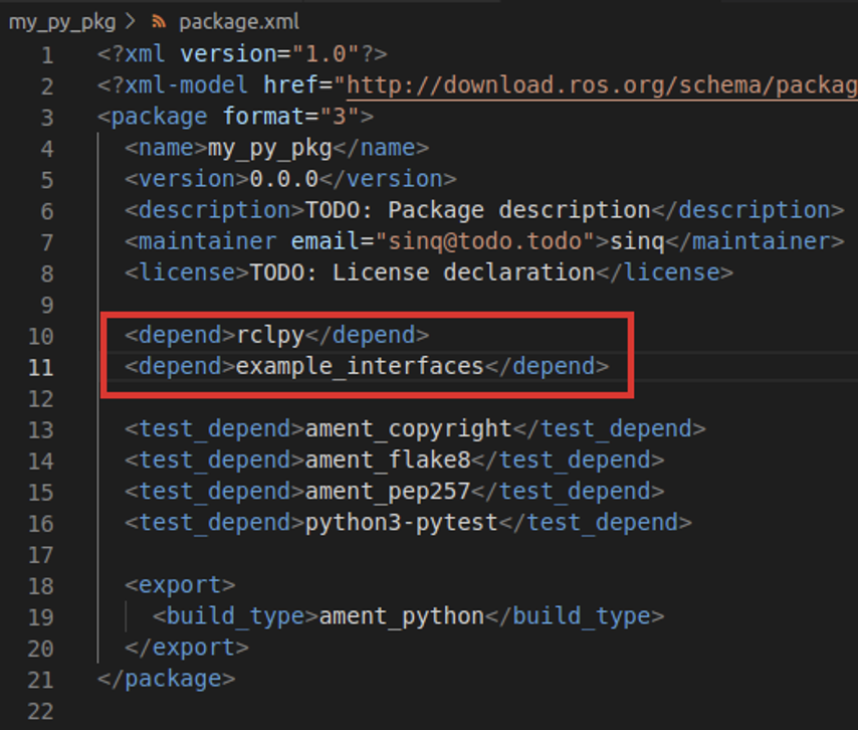Select line number 11 in gutter
Image resolution: width=858 pixels, height=730 pixels.
(40, 368)
